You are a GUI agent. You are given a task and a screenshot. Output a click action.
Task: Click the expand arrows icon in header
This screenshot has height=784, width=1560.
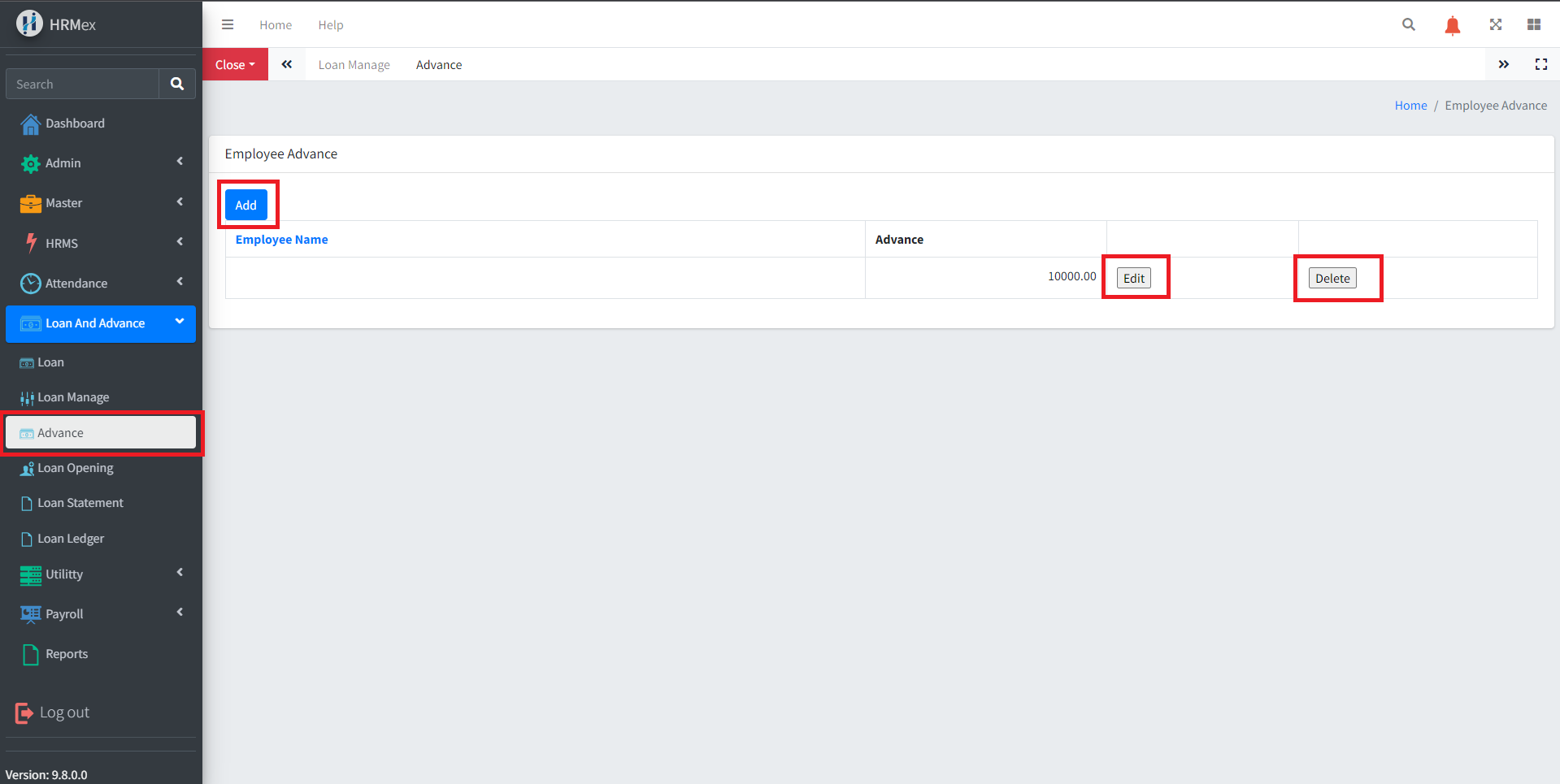pos(1495,24)
